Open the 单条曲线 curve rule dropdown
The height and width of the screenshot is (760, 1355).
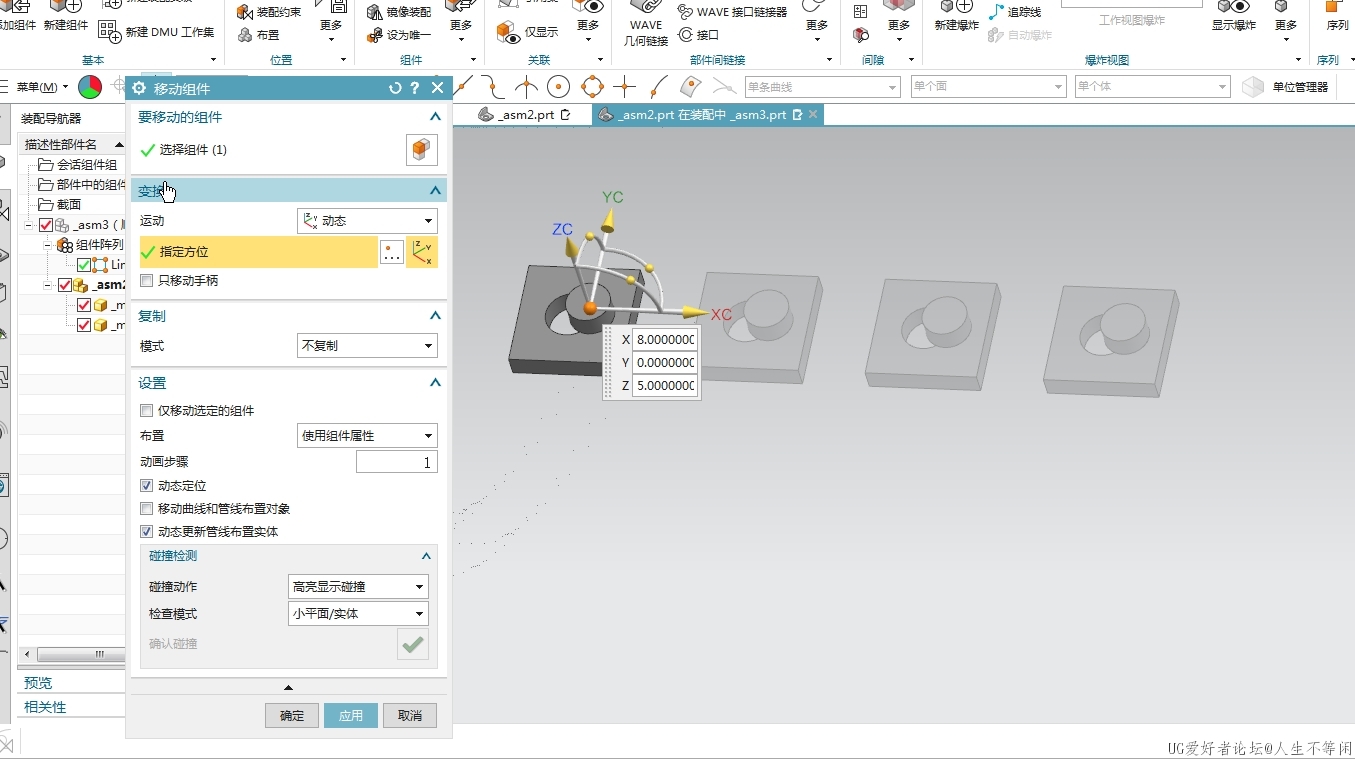[x=822, y=87]
